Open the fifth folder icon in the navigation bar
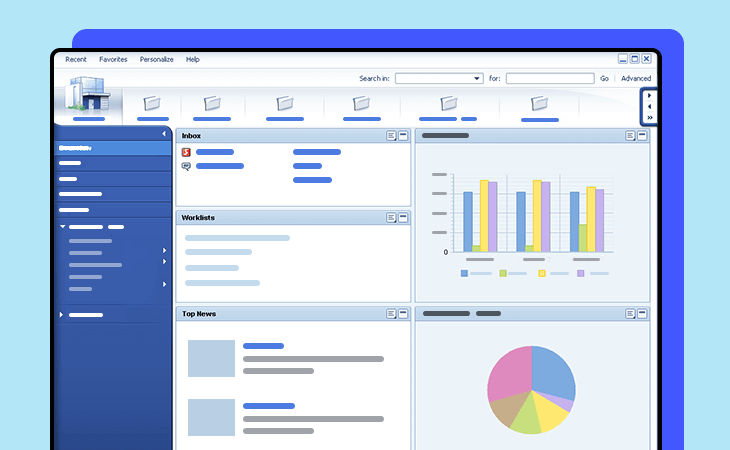This screenshot has width=730, height=450. [x=448, y=103]
